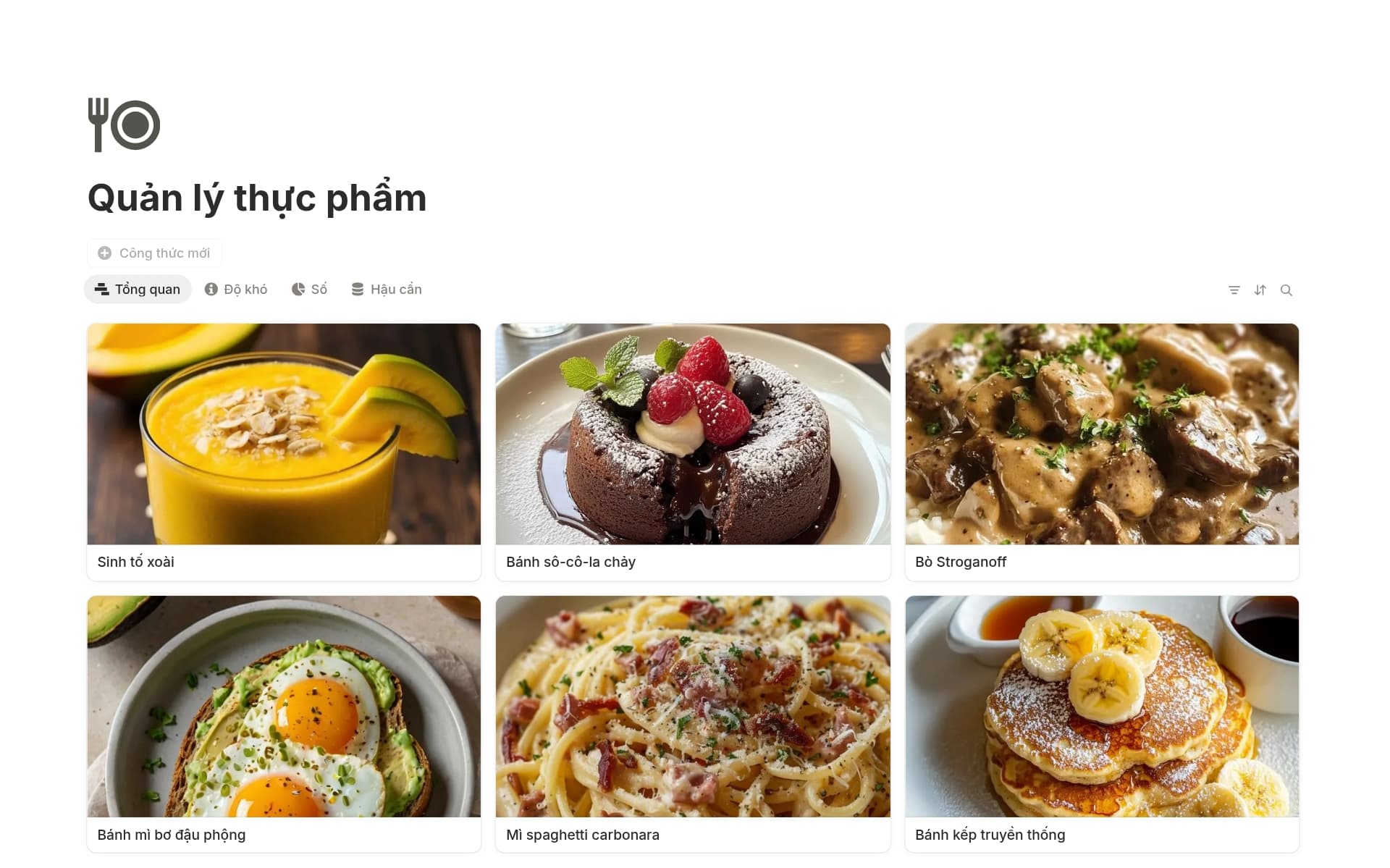This screenshot has width=1390, height=868.
Task: Click the fork and plate page icon
Action: [124, 125]
